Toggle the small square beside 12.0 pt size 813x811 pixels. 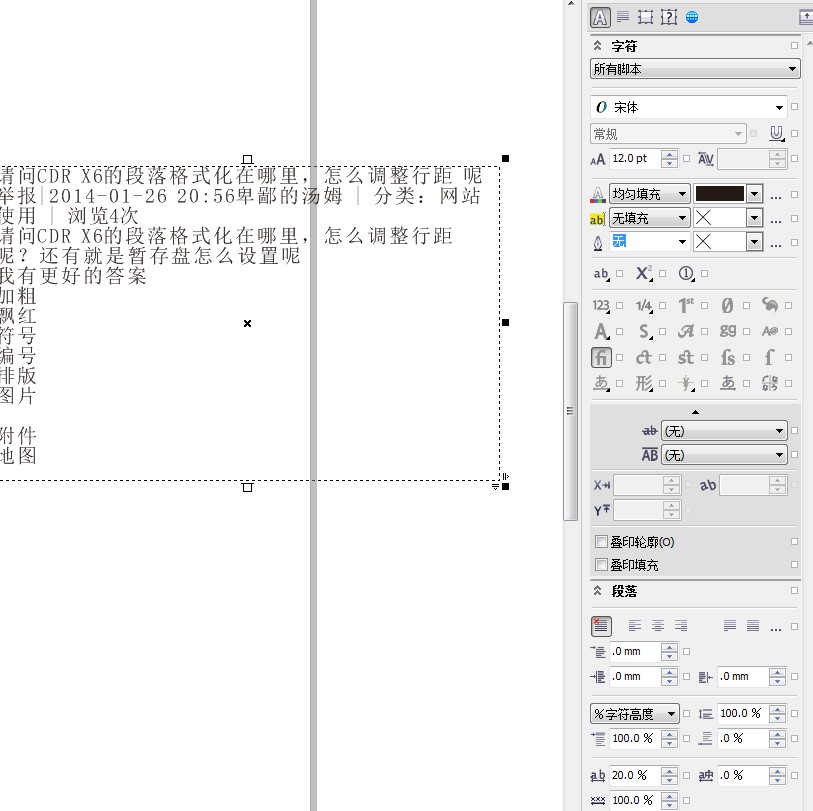coord(686,158)
